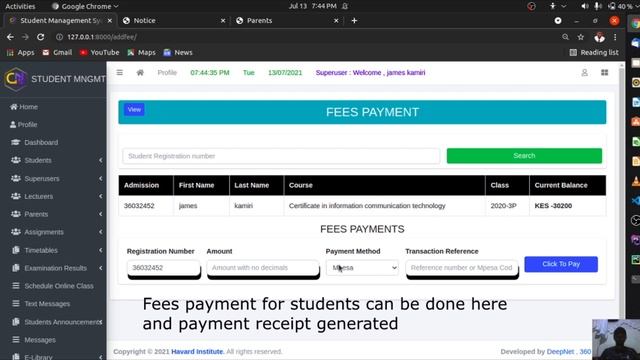
Task: Expand the Lecturers submenu chevron
Action: point(100,196)
